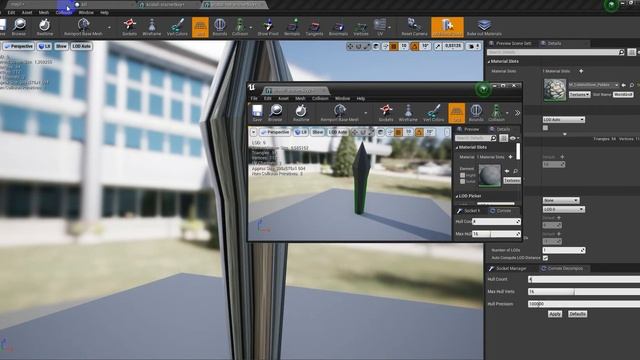Image resolution: width=640 pixels, height=360 pixels.
Task: Toggle Vert Colors in main window toolbar
Action: coord(177,27)
